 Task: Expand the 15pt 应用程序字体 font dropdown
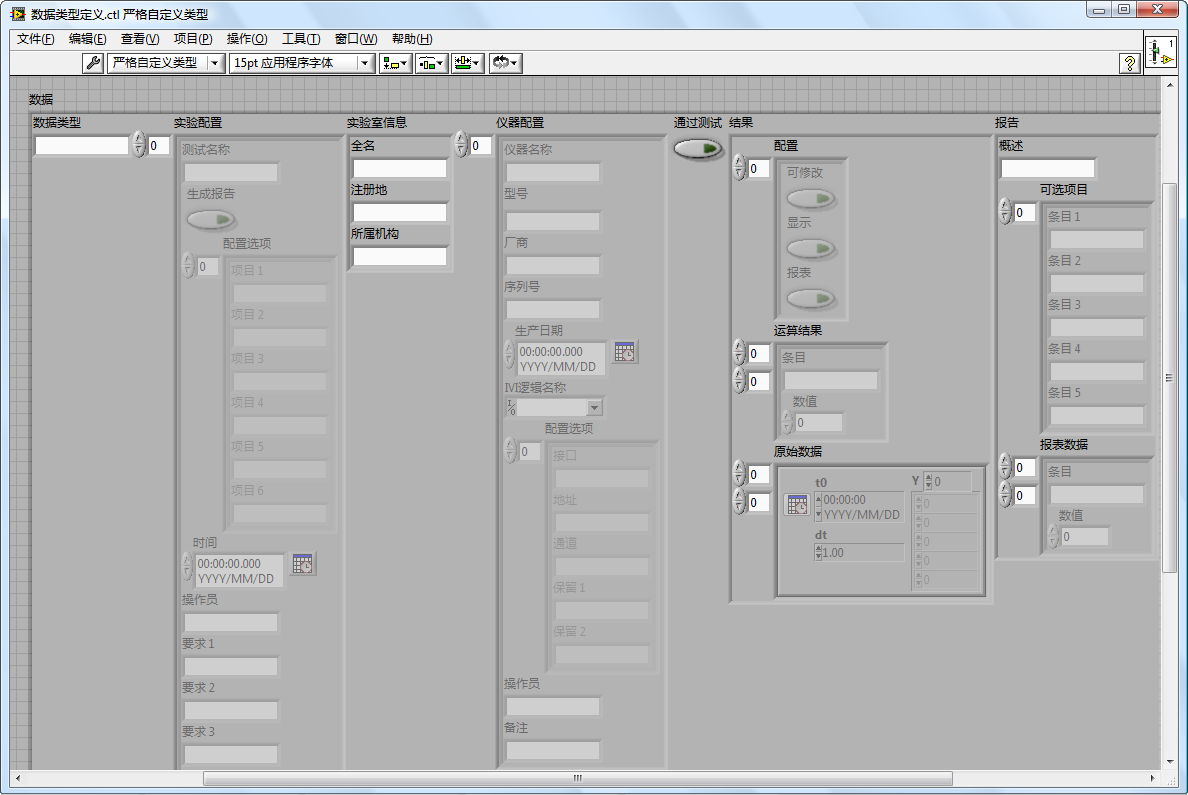[x=365, y=63]
